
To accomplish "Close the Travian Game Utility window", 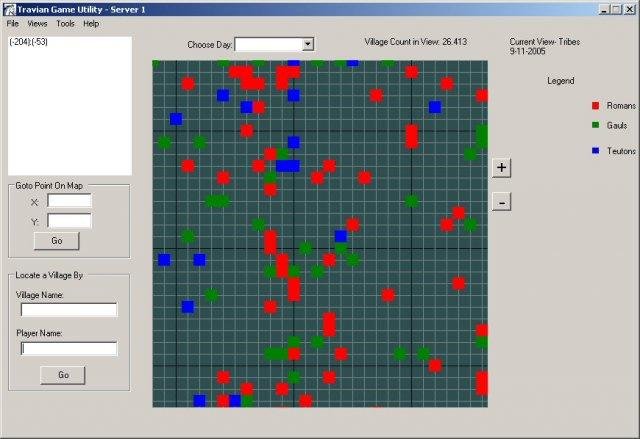I will [629, 9].
